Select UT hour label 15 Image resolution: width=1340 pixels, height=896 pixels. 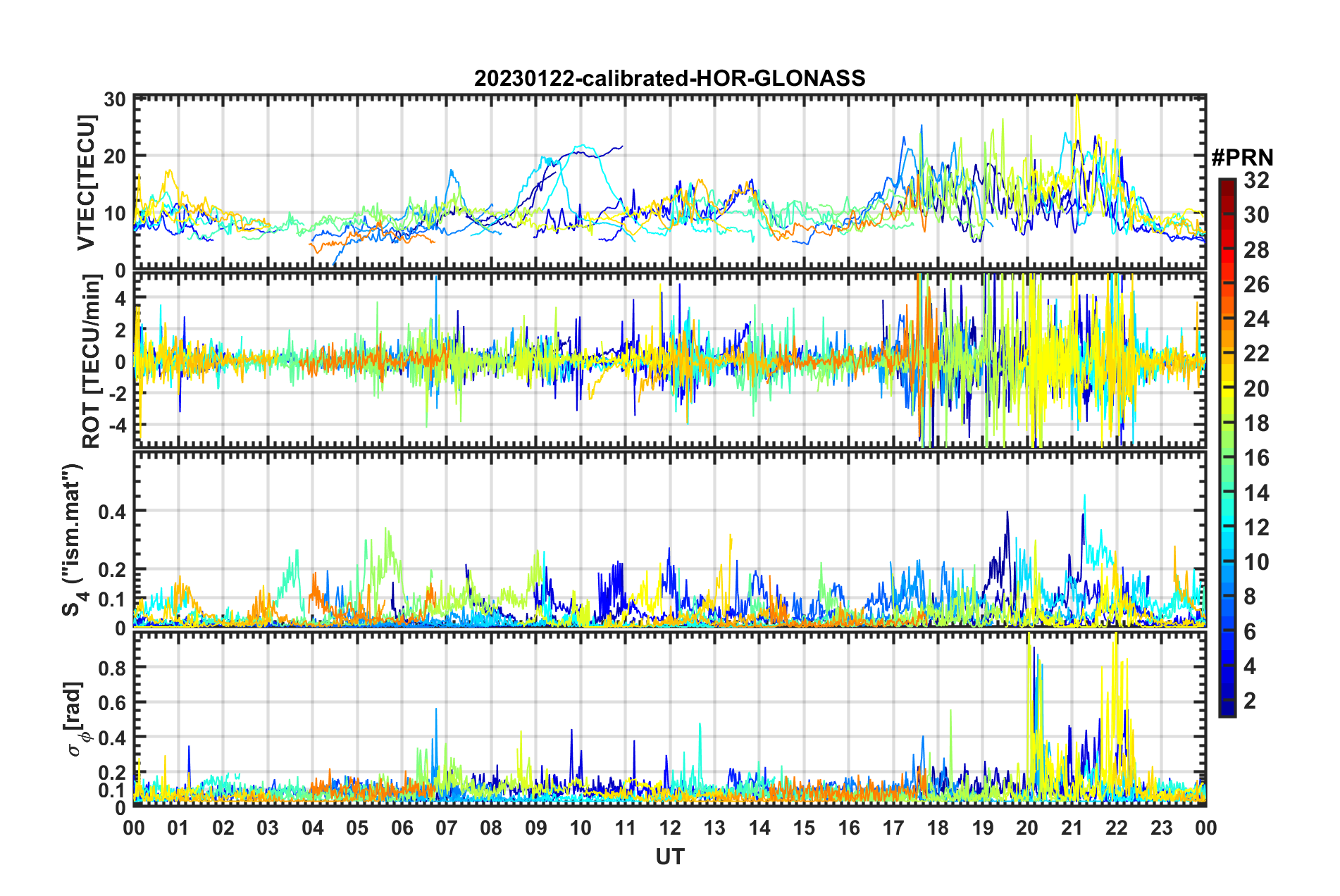pos(804,828)
